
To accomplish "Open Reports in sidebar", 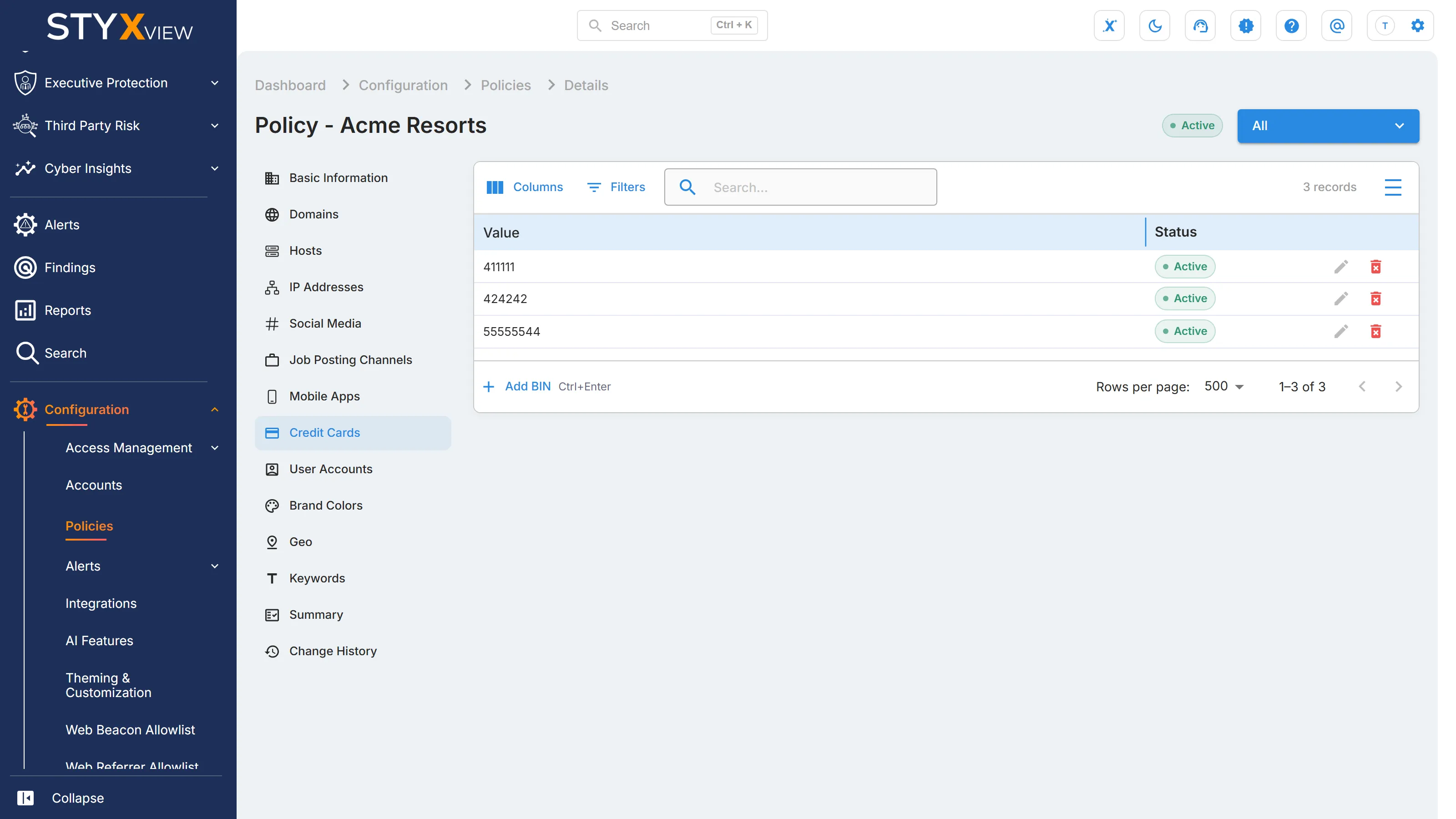I will coord(67,310).
